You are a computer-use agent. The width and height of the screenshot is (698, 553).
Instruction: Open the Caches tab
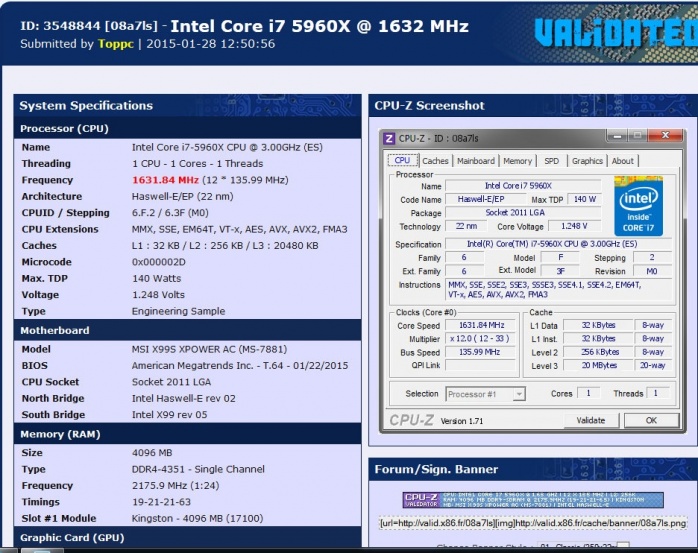(435, 161)
